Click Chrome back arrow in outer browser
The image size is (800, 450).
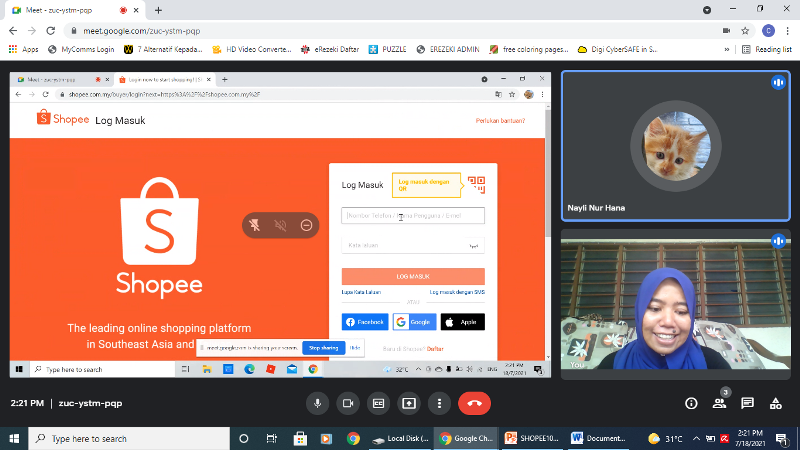tap(13, 31)
